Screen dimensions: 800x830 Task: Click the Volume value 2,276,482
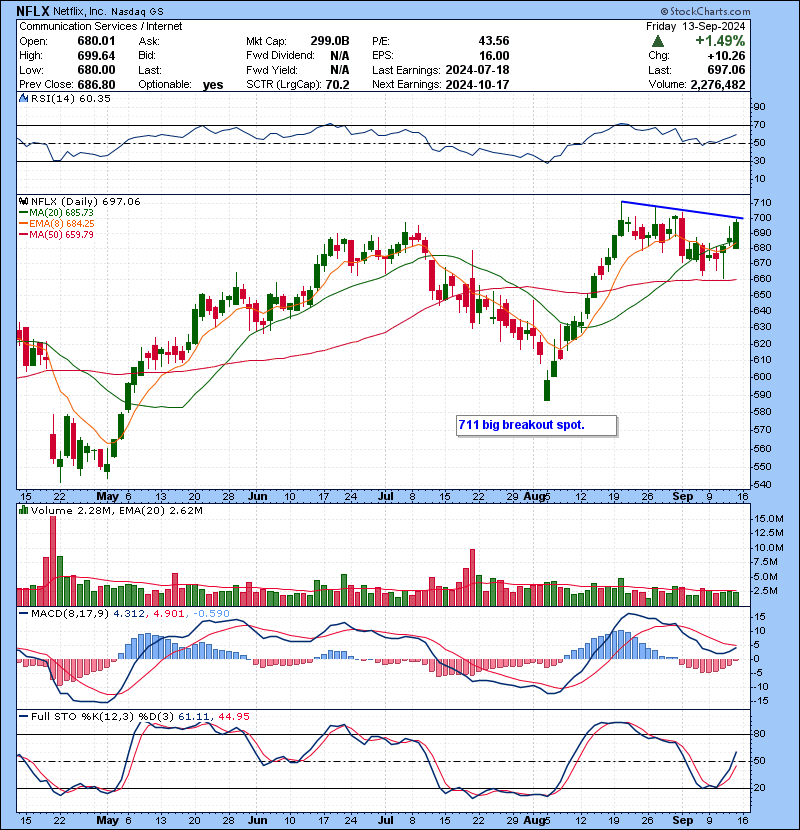[717, 84]
